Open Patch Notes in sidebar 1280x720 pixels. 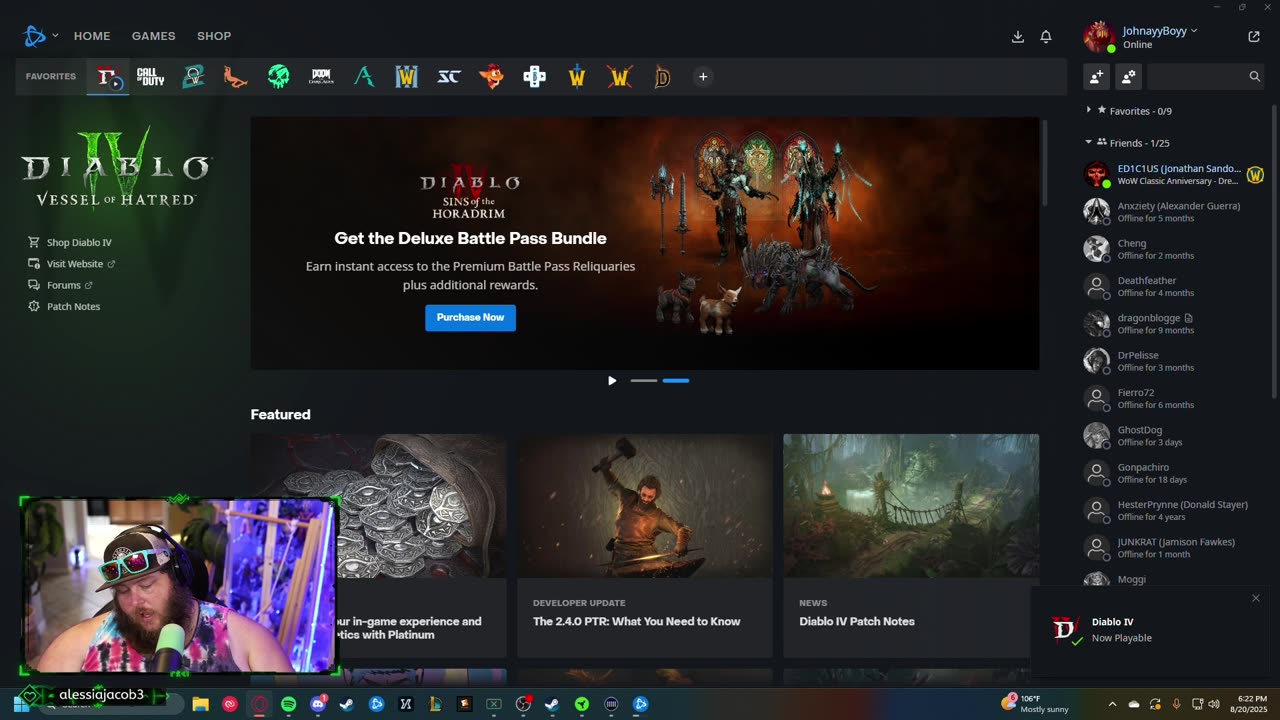[64, 306]
